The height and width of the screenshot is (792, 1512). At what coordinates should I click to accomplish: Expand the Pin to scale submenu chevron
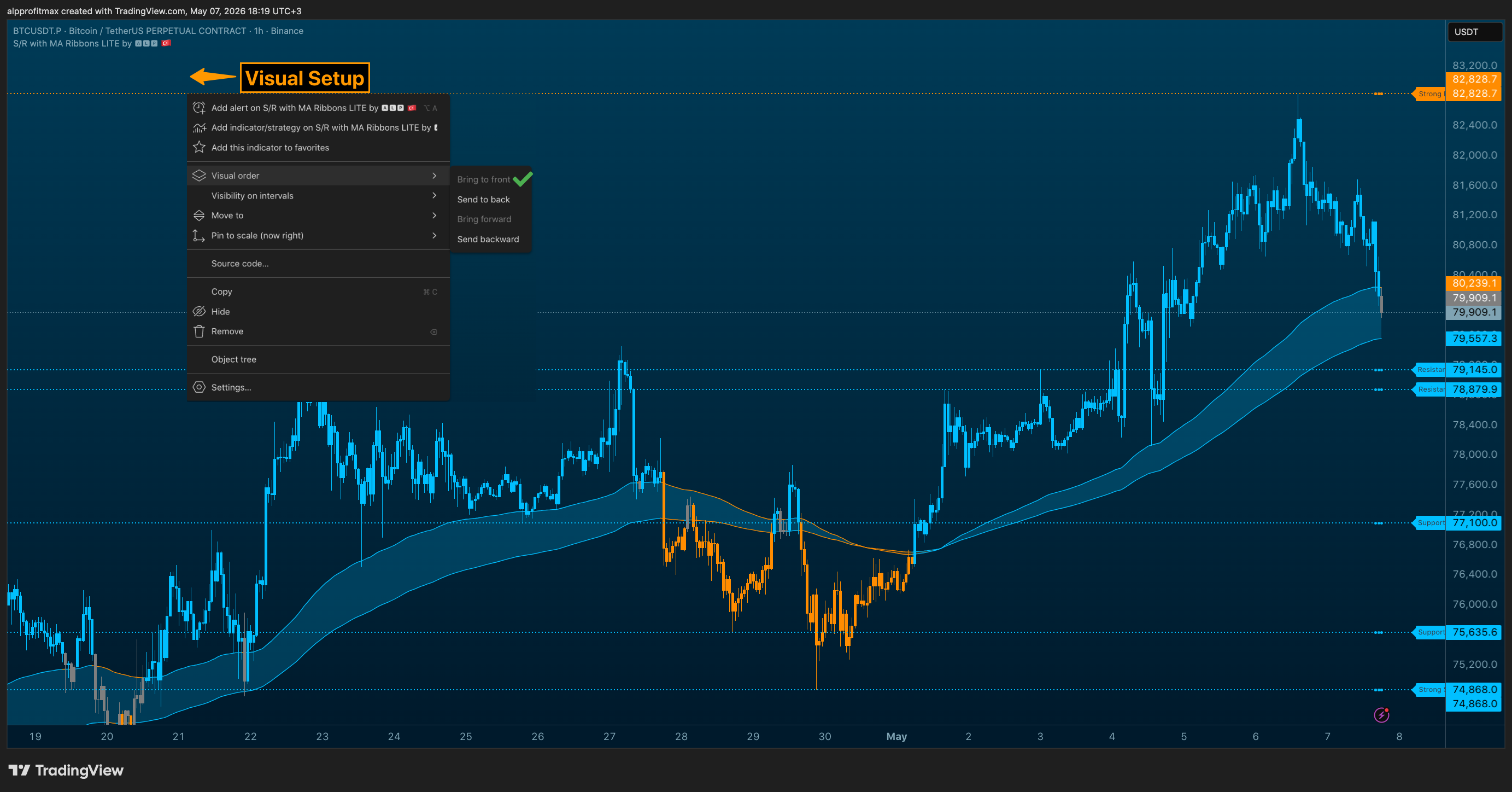pyautogui.click(x=435, y=235)
